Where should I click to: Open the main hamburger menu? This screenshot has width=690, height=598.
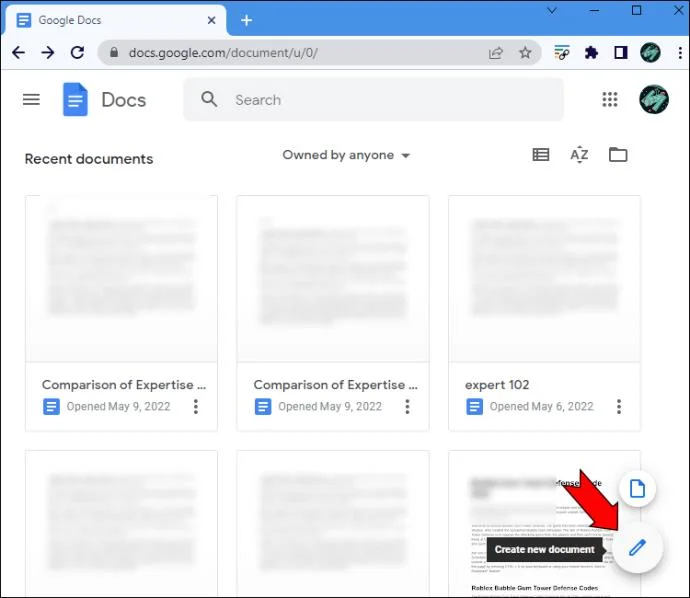click(31, 99)
